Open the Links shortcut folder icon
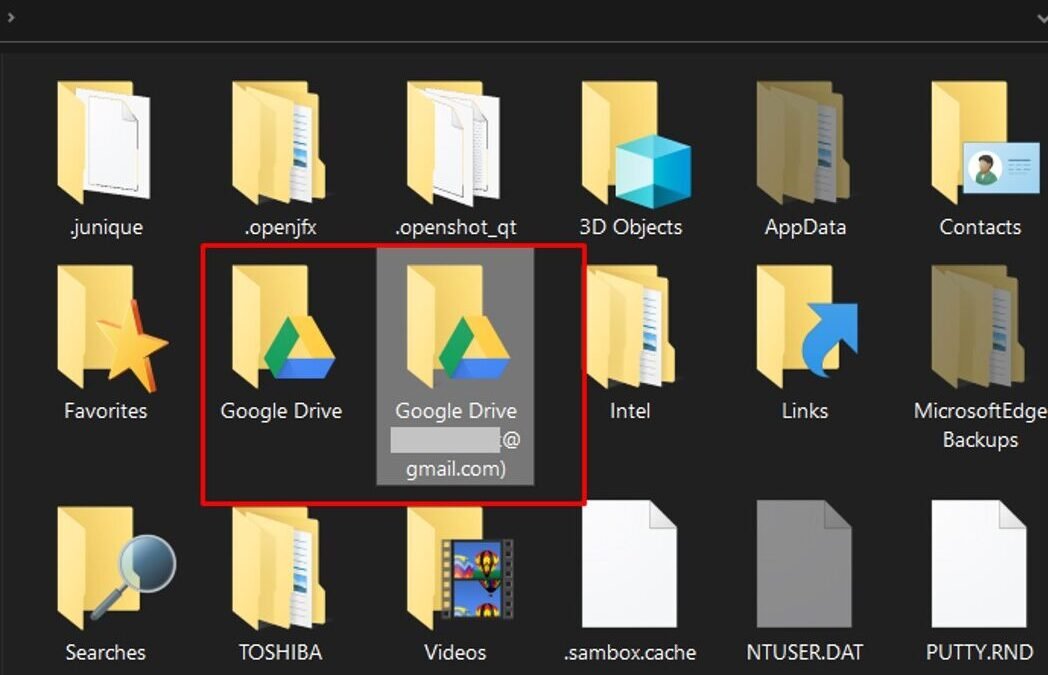The width and height of the screenshot is (1048, 675). tap(807, 326)
